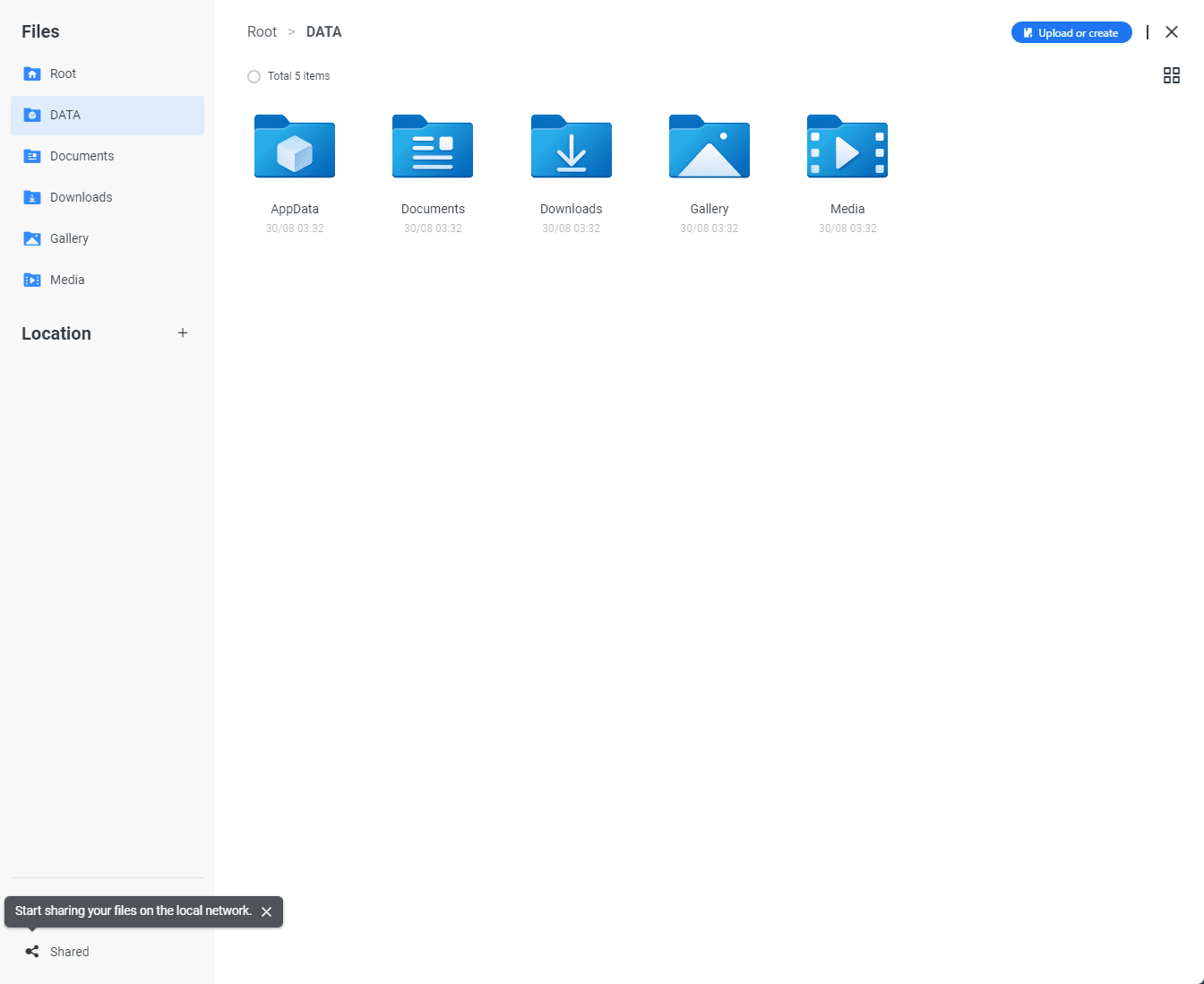Open the large Gallery folder icon
The image size is (1204, 984).
(x=709, y=146)
